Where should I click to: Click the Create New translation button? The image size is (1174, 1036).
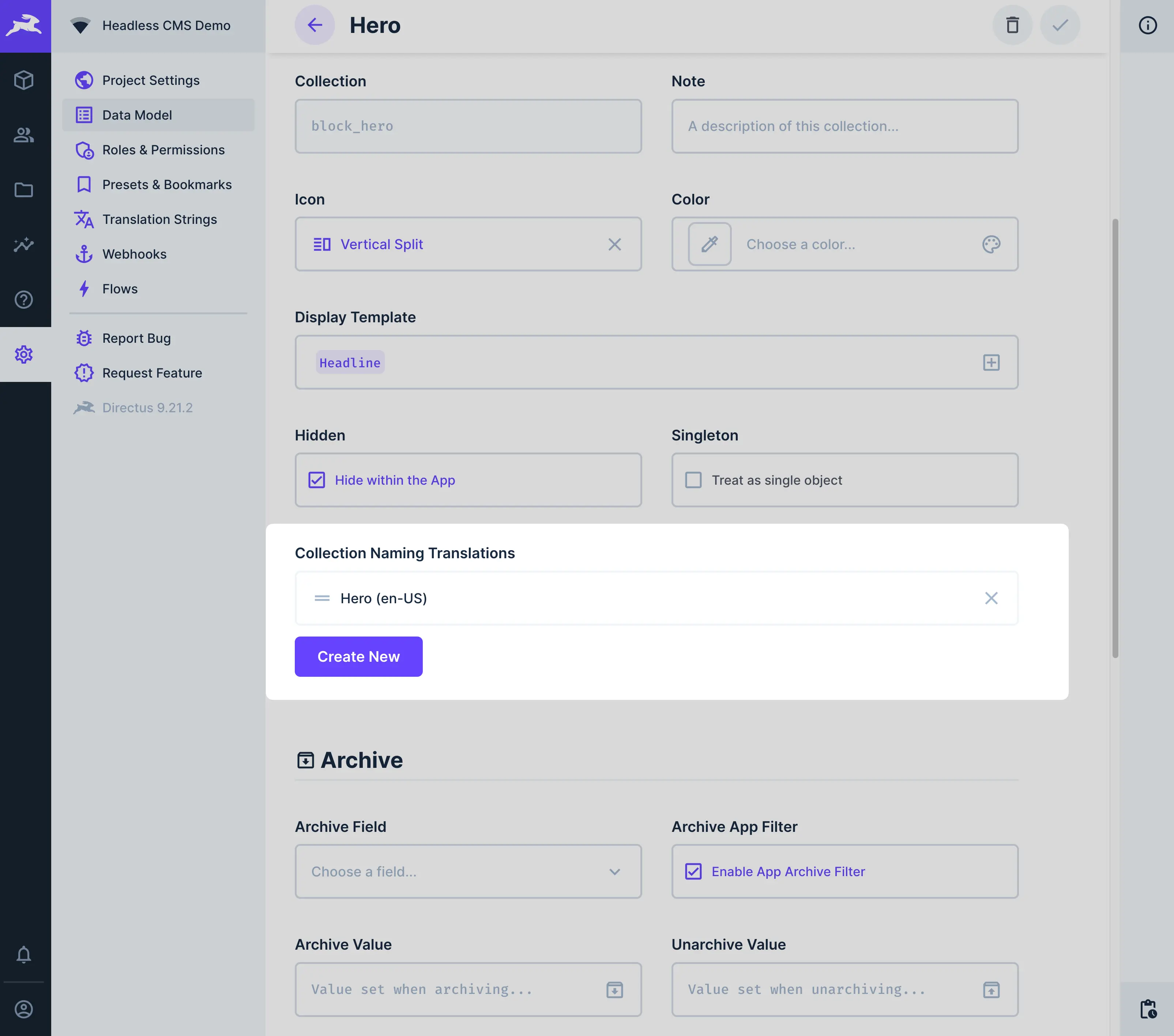pos(358,656)
